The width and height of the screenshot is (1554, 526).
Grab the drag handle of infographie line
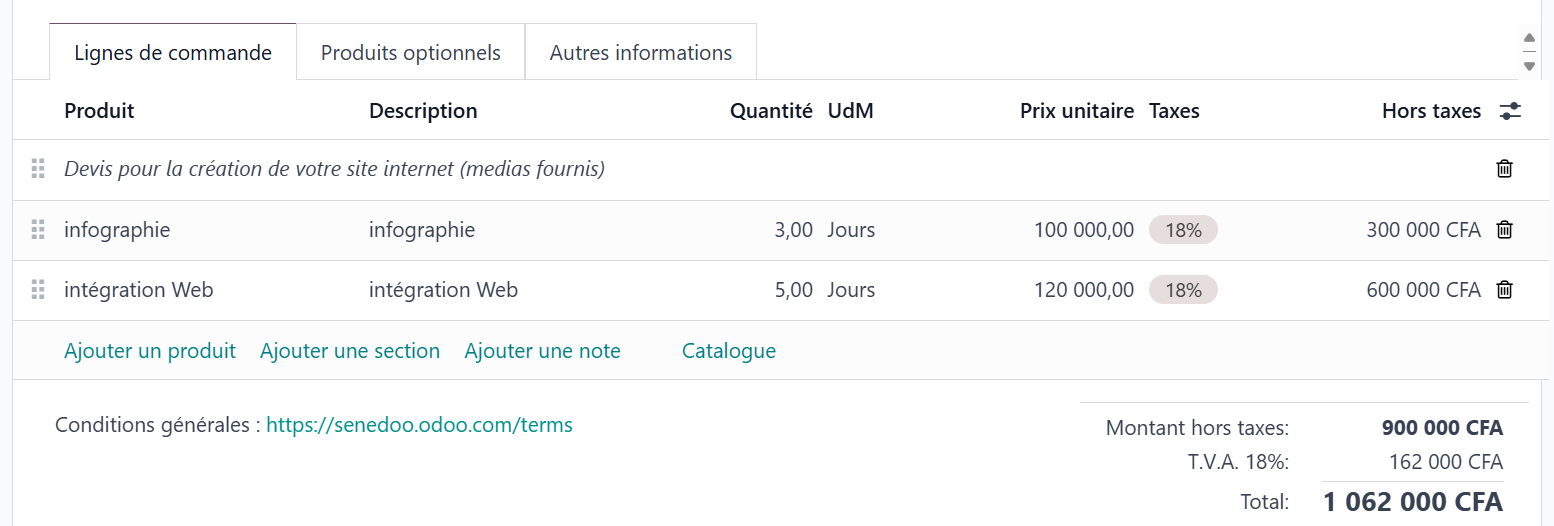38,230
